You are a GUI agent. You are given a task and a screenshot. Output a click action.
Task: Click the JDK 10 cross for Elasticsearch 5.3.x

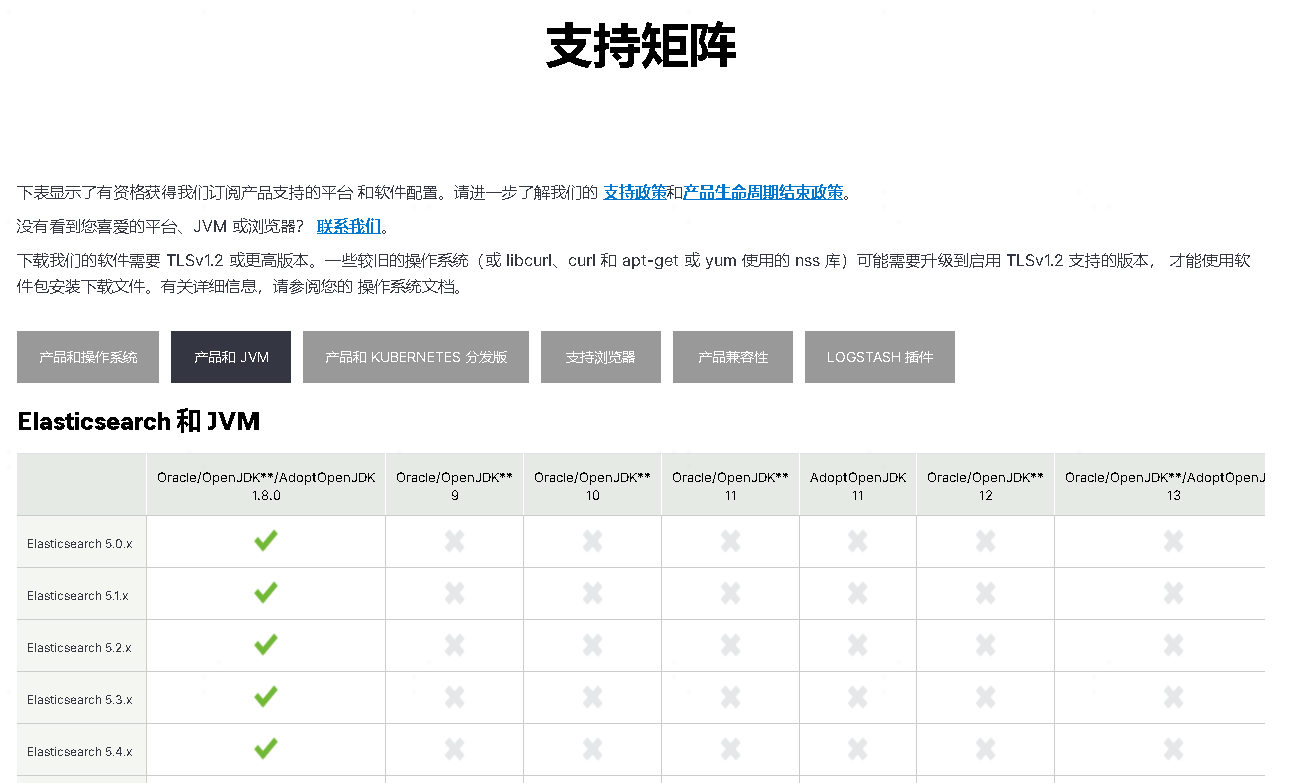pos(593,697)
